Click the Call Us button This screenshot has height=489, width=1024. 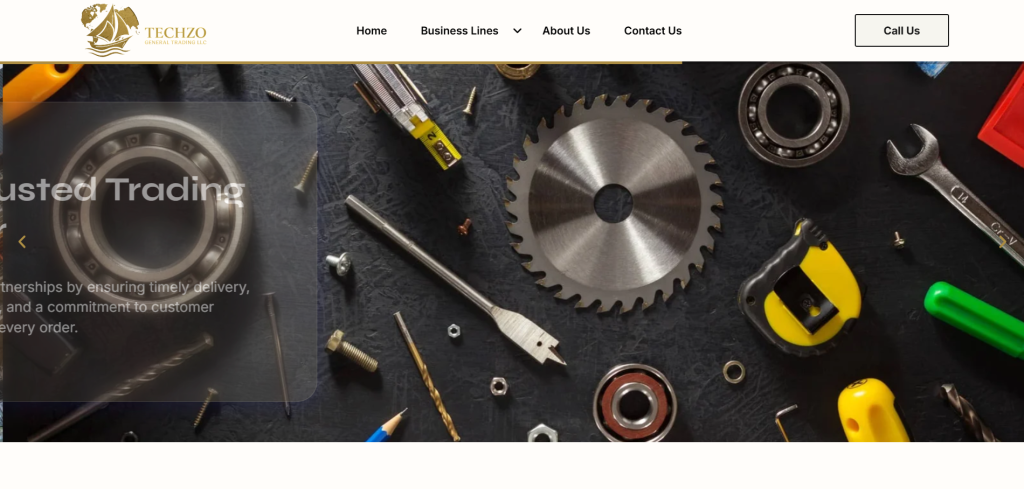901,31
